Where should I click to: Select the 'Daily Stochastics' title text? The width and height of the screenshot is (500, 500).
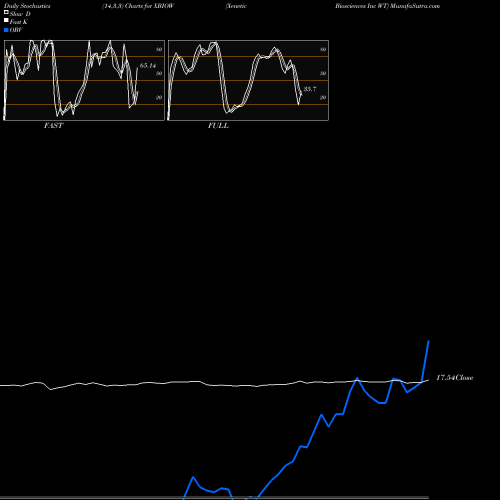pos(27,6)
